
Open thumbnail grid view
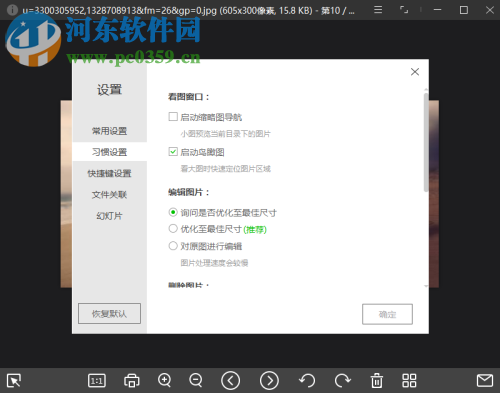(x=409, y=380)
